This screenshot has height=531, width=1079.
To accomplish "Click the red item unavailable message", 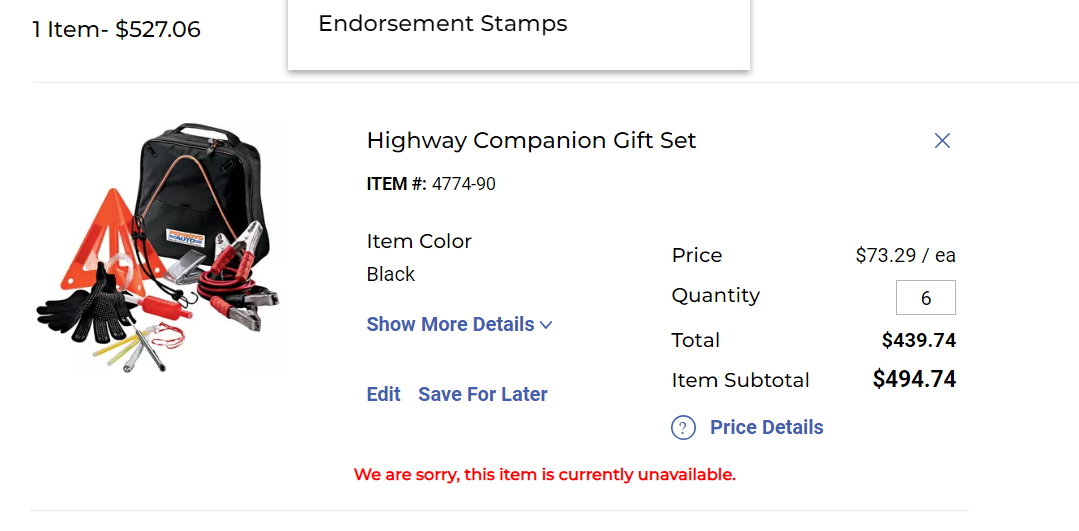I will coord(544,474).
